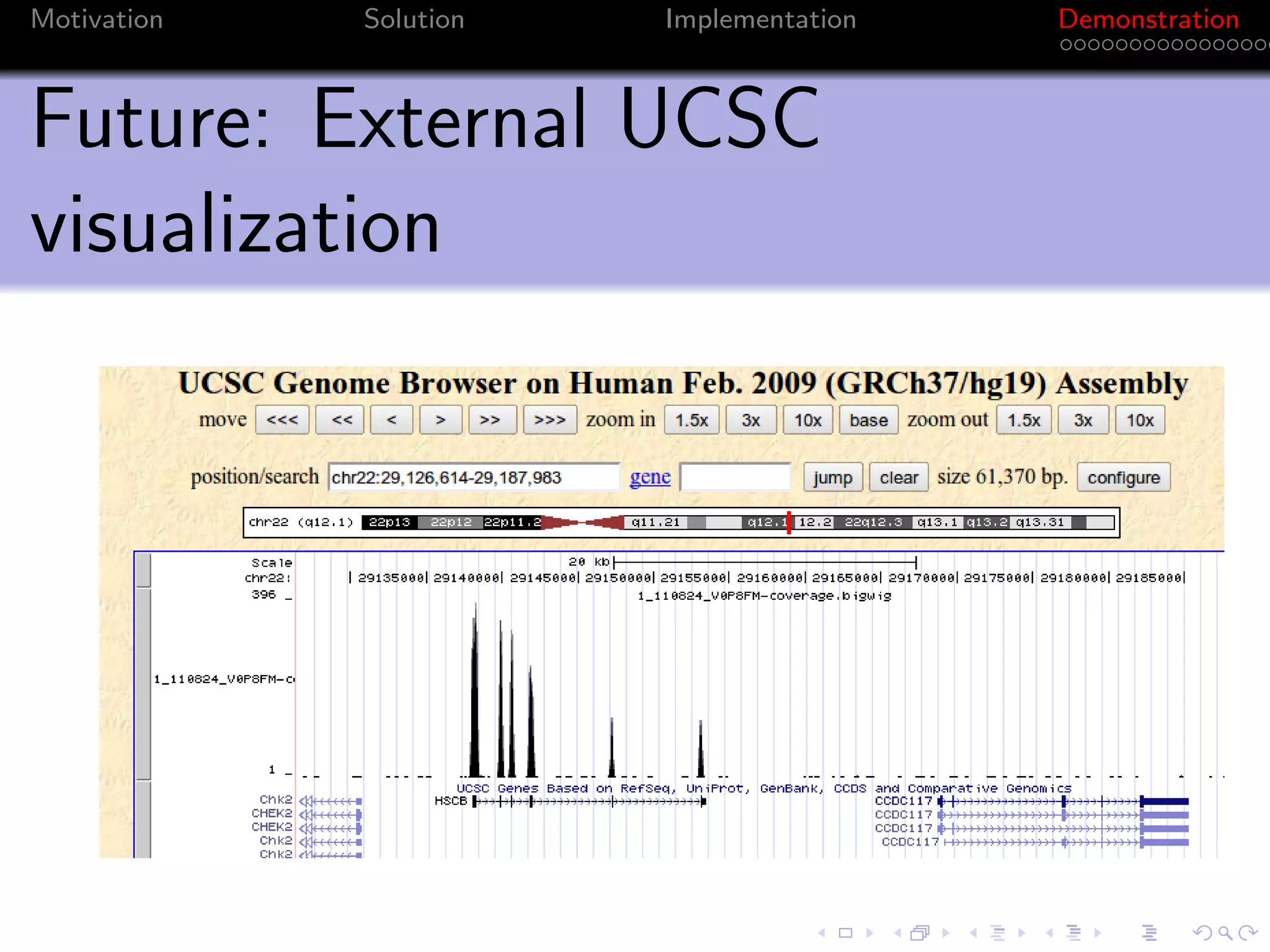Go to previous frame arrow
The width and height of the screenshot is (1270, 952).
[x=897, y=933]
